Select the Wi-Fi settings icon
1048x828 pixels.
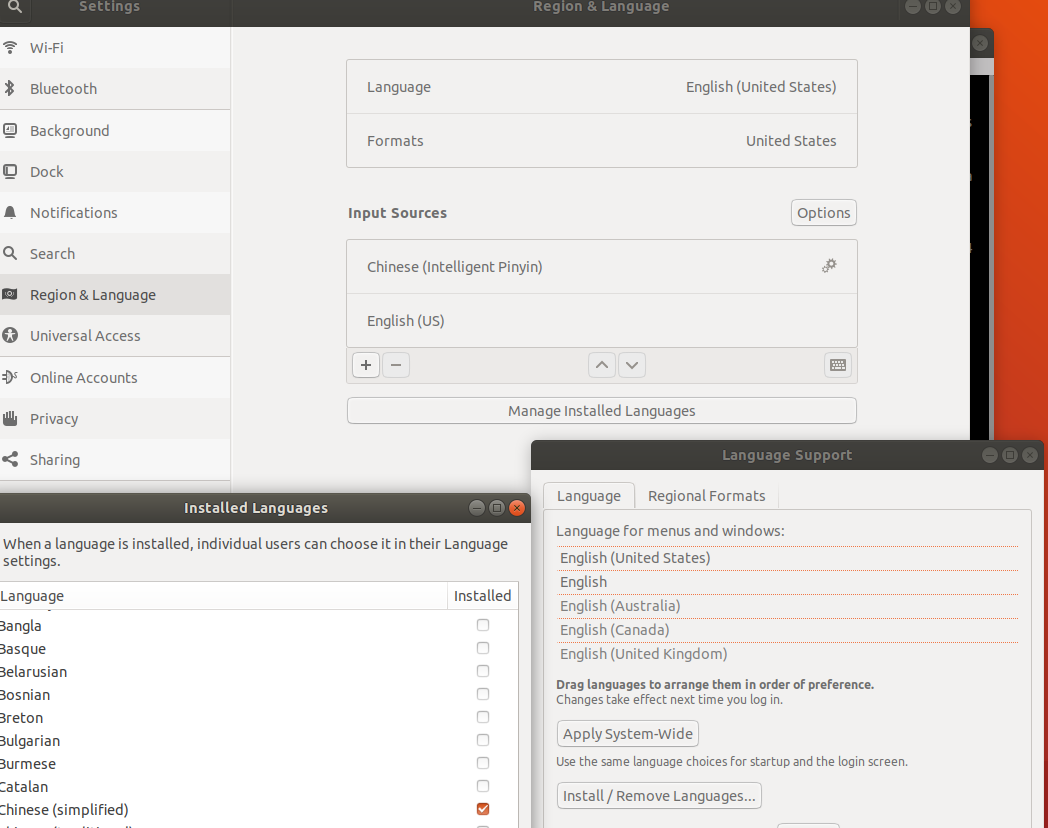(x=11, y=47)
